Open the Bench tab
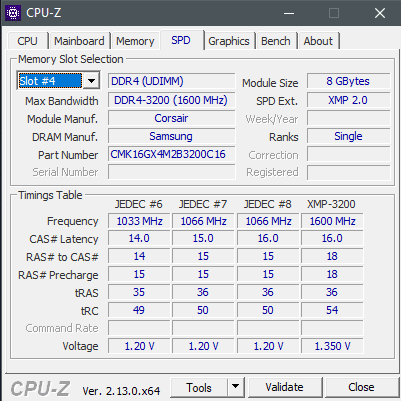The height and width of the screenshot is (401, 401). pos(276,41)
